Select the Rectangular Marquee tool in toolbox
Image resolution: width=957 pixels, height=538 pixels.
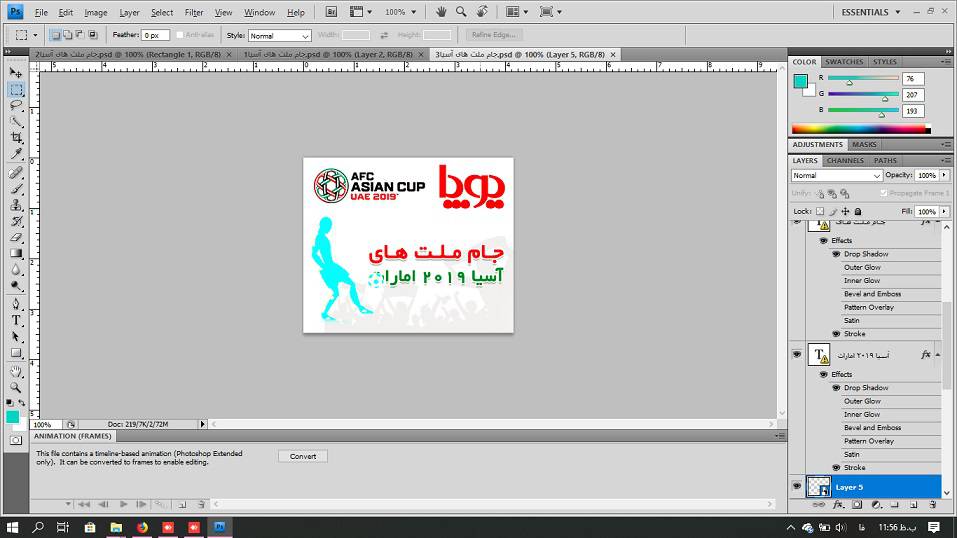point(16,90)
